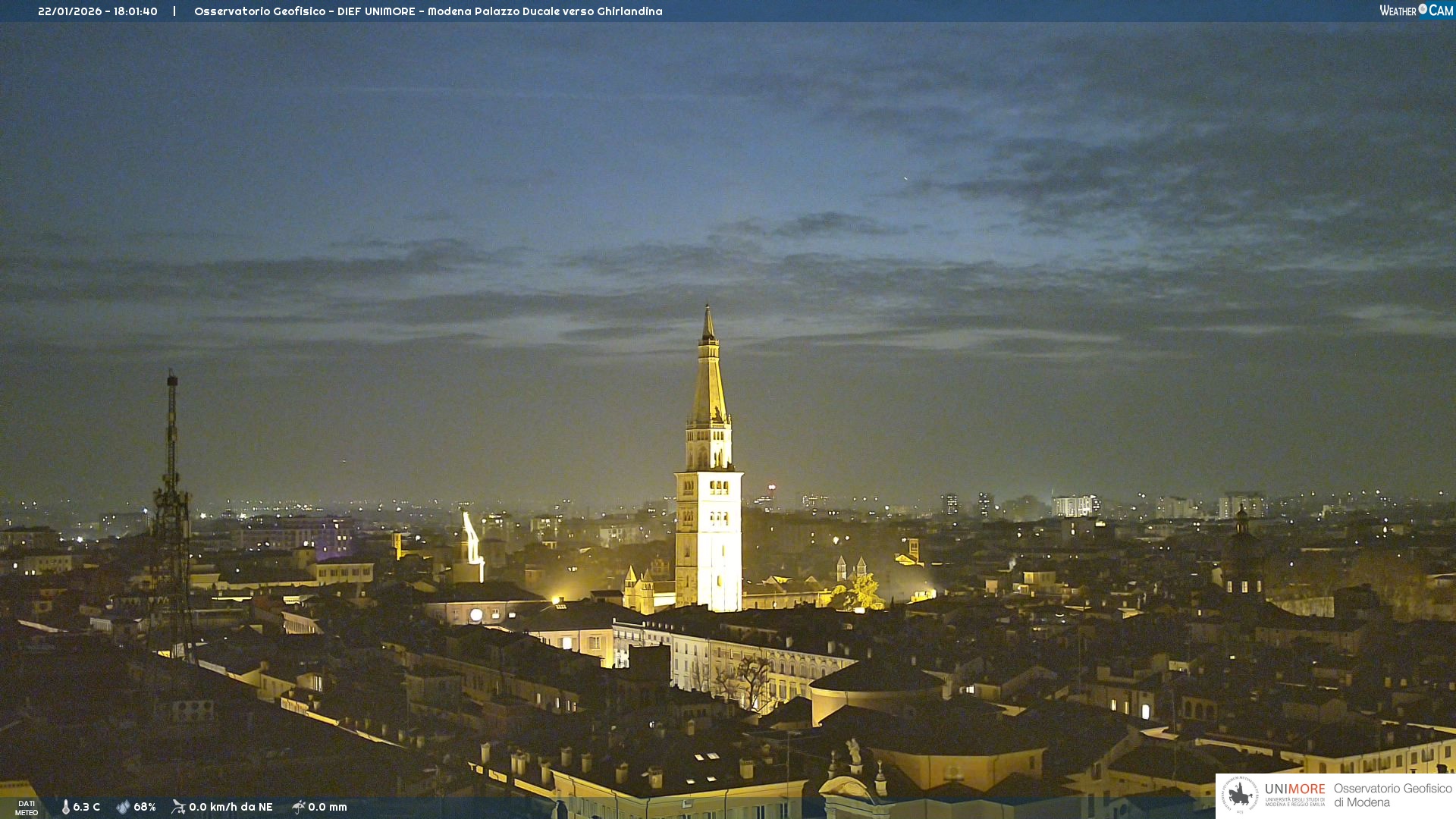1456x819 pixels.
Task: Click Osservatorio Geofisico di Modena text
Action: 1392,795
